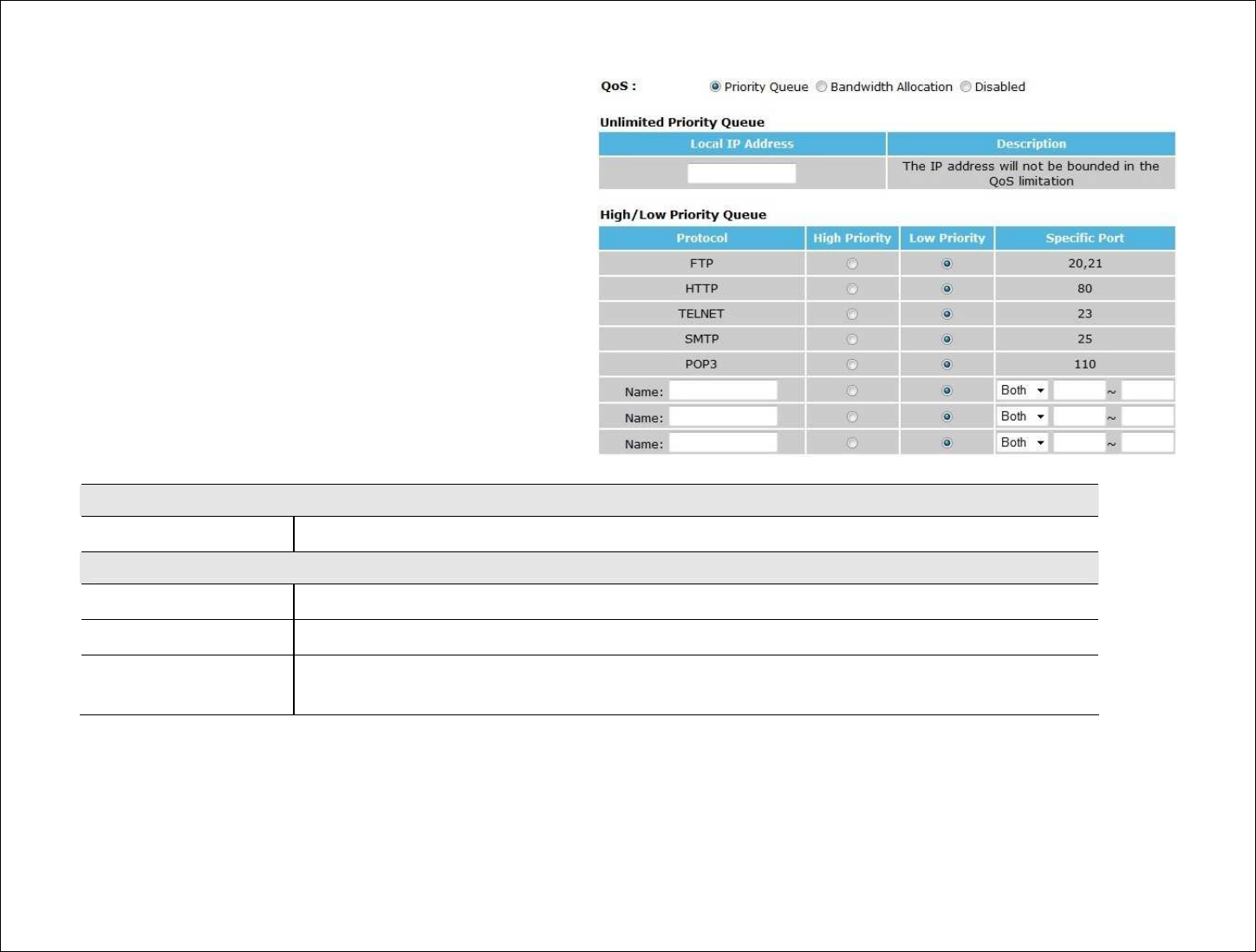Click end port field in second Name row
The image size is (1256, 952).
1148,416
